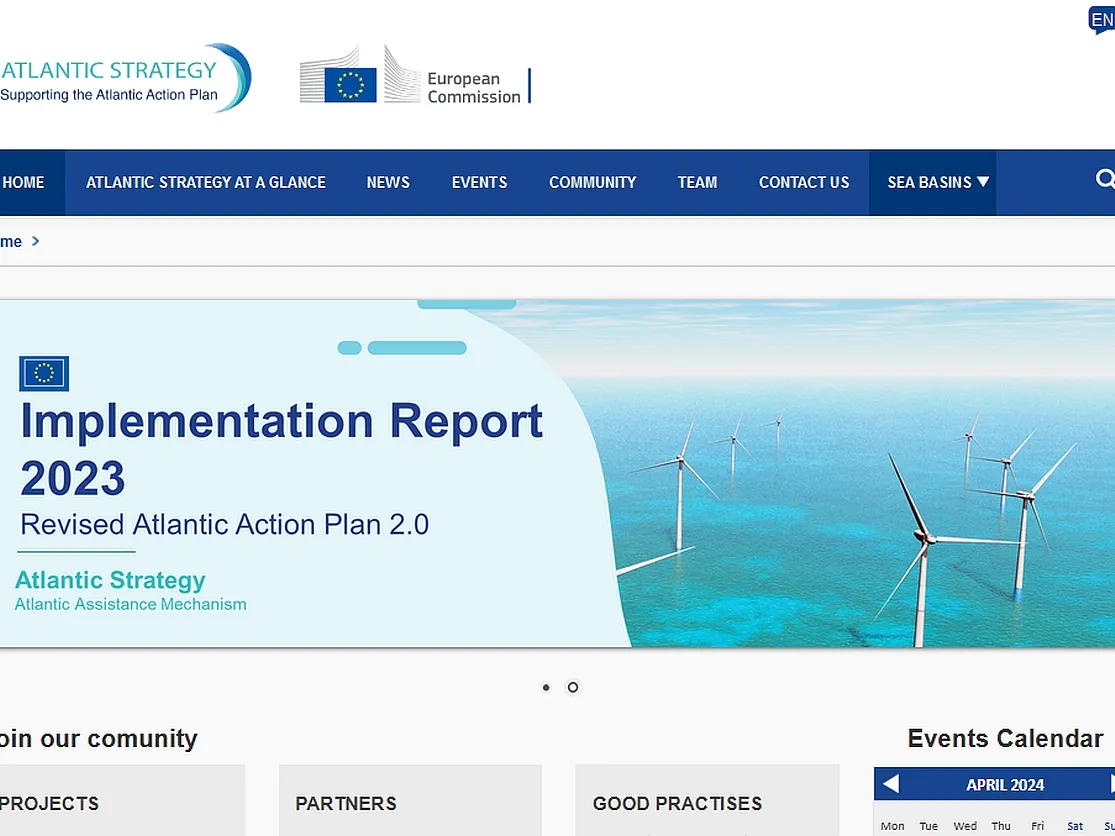The image size is (1115, 836).
Task: Click the Events Calendar heading
Action: (x=1005, y=739)
